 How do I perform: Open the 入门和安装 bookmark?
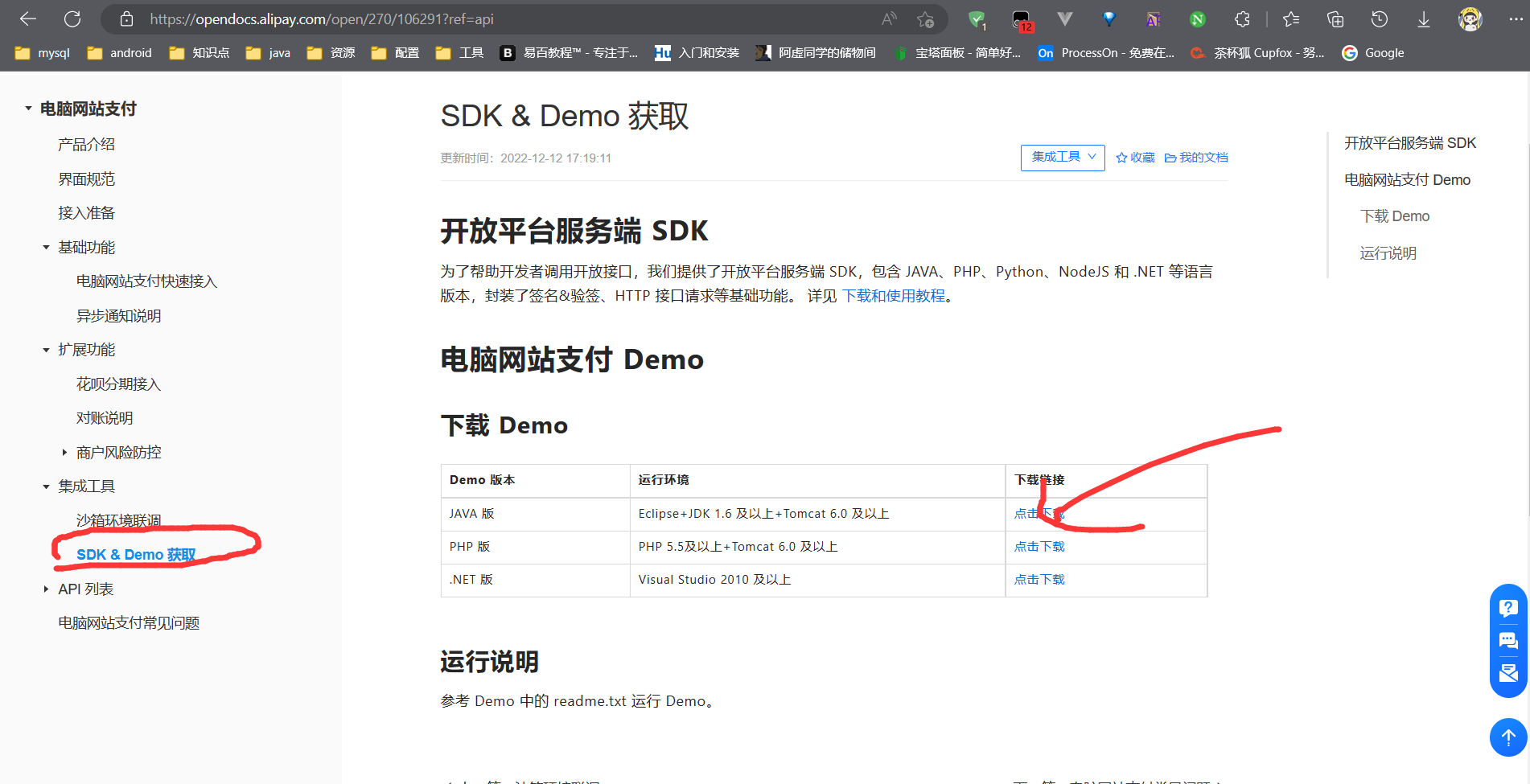[x=697, y=53]
